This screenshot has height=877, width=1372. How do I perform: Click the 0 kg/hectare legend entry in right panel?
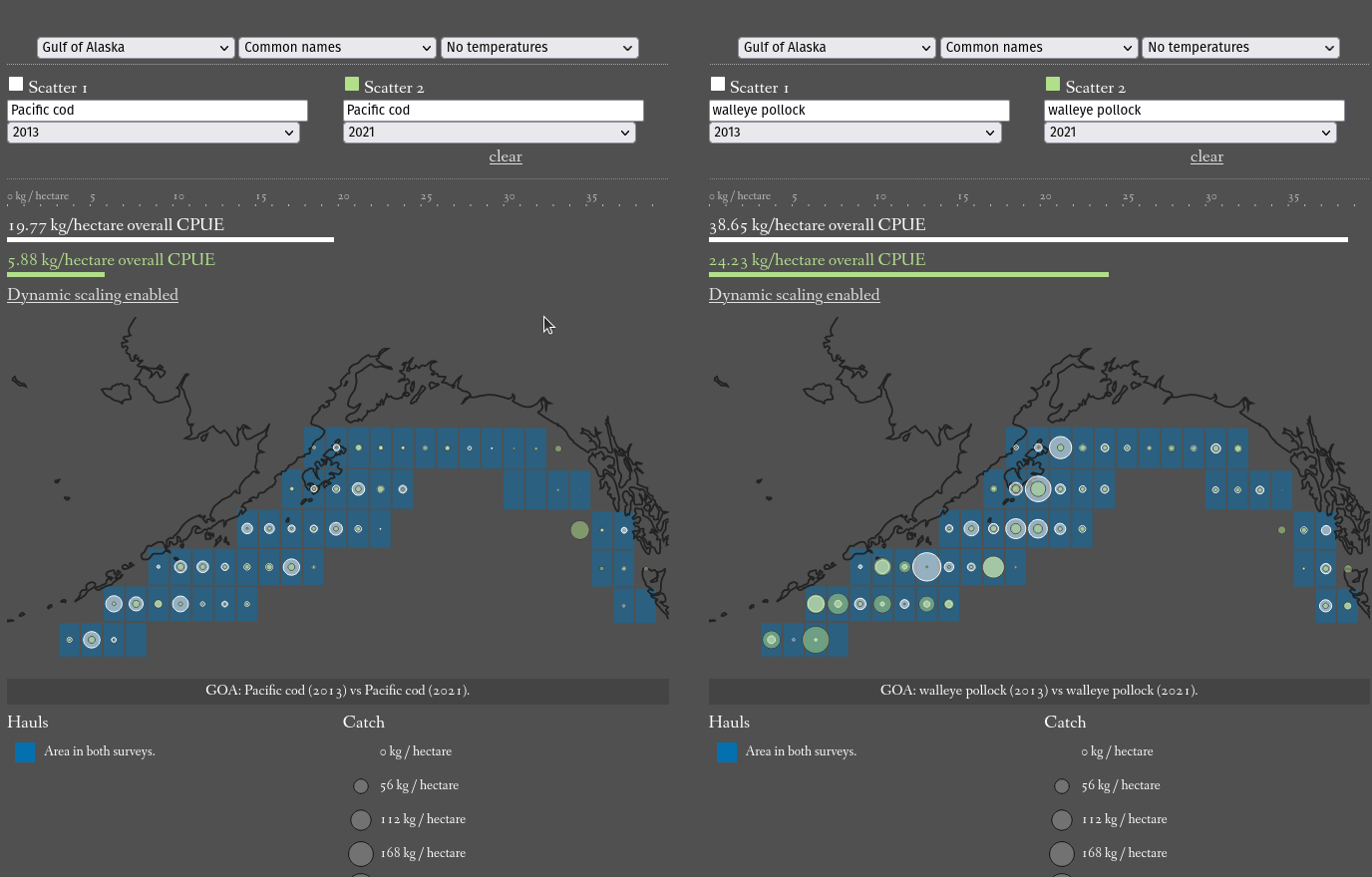[1117, 751]
